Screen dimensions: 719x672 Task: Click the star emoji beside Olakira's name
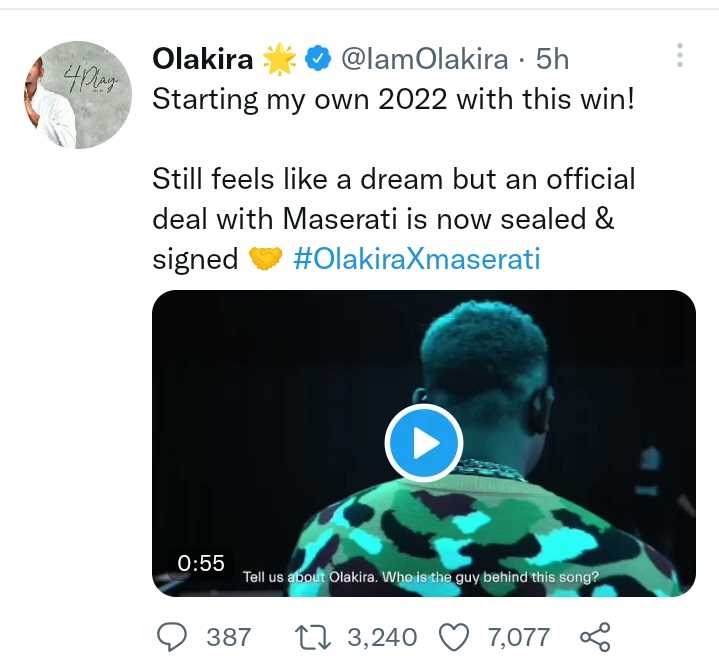(278, 60)
